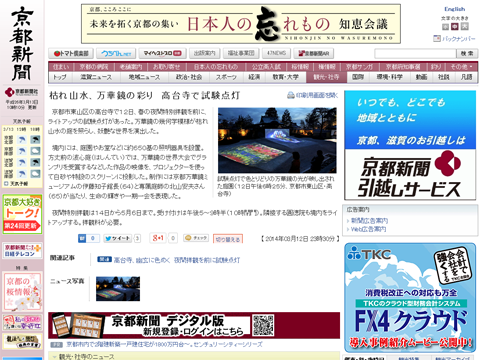This screenshot has height=360, width=480.
Task: Click the Facebook like icon under article
Action: [x=82, y=238]
